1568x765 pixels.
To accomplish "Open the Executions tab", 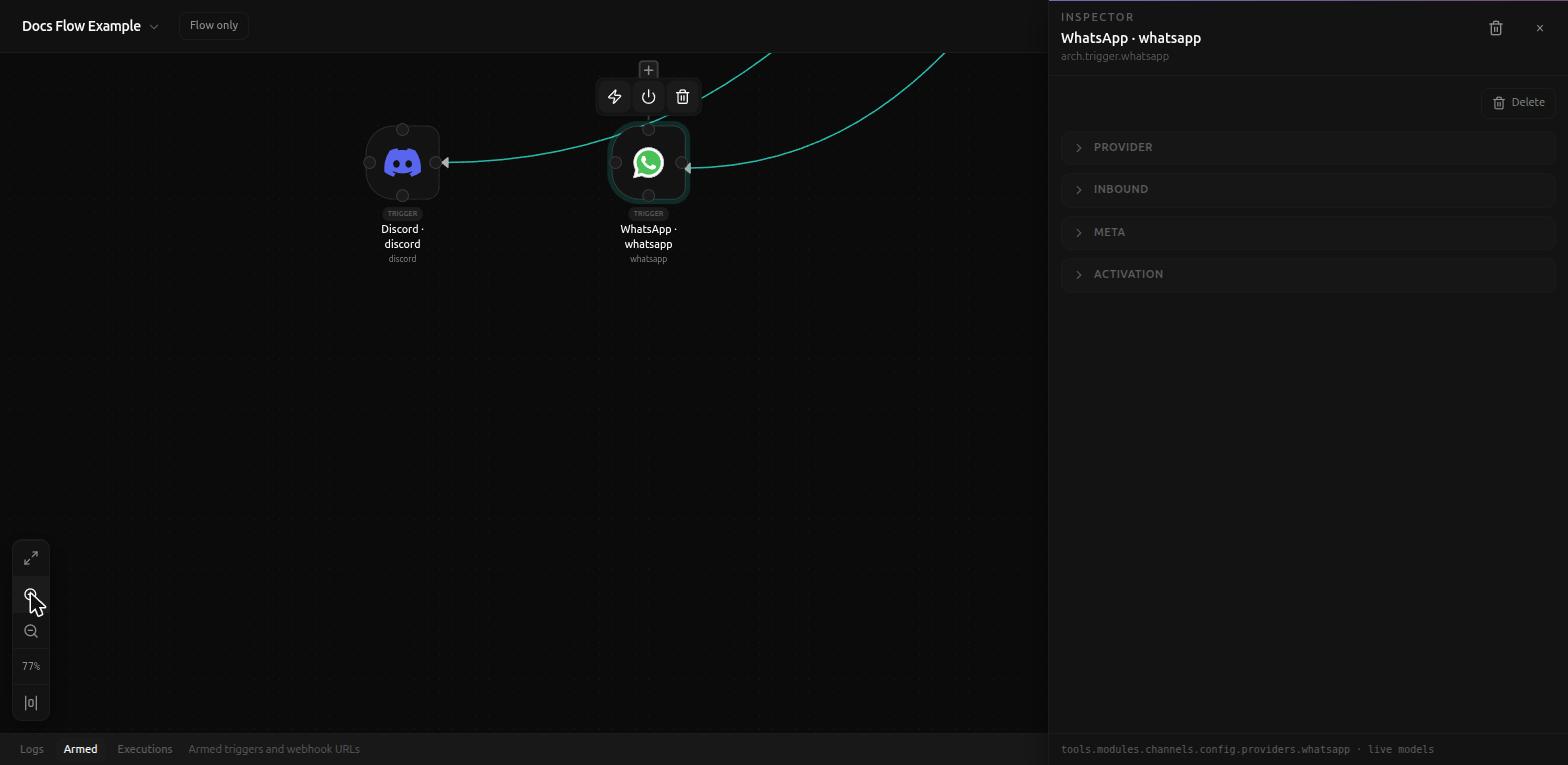I will (145, 749).
